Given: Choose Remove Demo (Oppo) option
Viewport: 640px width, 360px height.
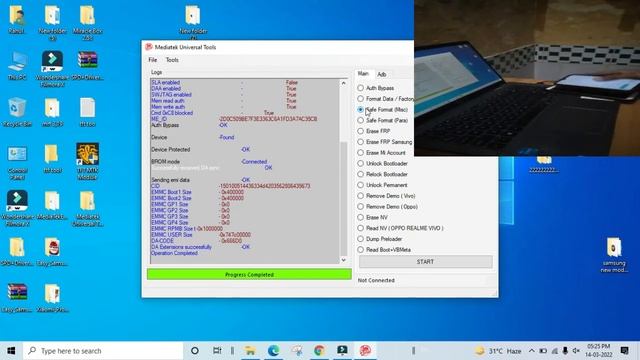Looking at the screenshot, I should [x=387, y=207].
